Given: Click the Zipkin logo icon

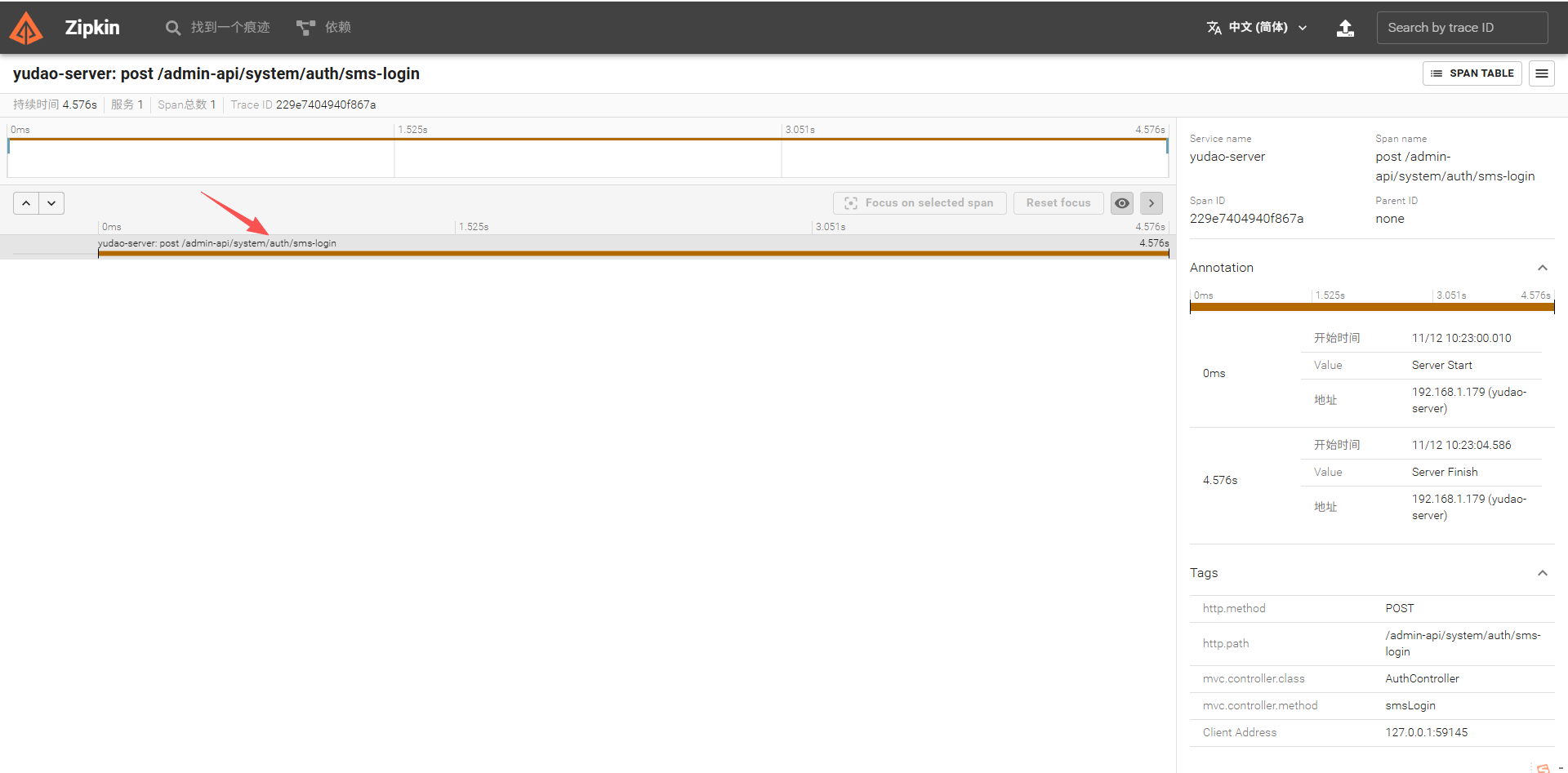Looking at the screenshot, I should tap(26, 28).
